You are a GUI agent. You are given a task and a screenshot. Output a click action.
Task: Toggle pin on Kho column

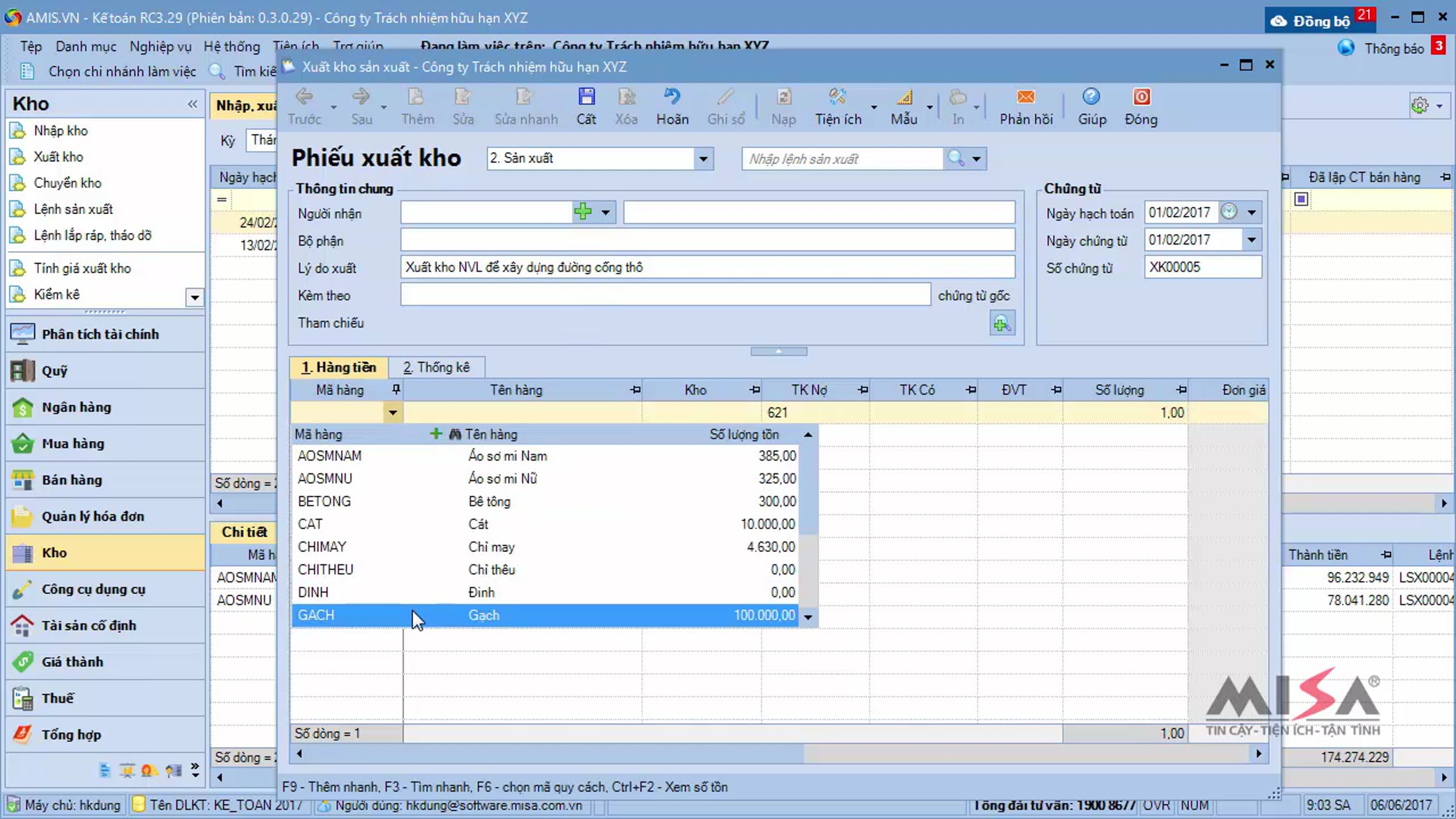coord(754,389)
